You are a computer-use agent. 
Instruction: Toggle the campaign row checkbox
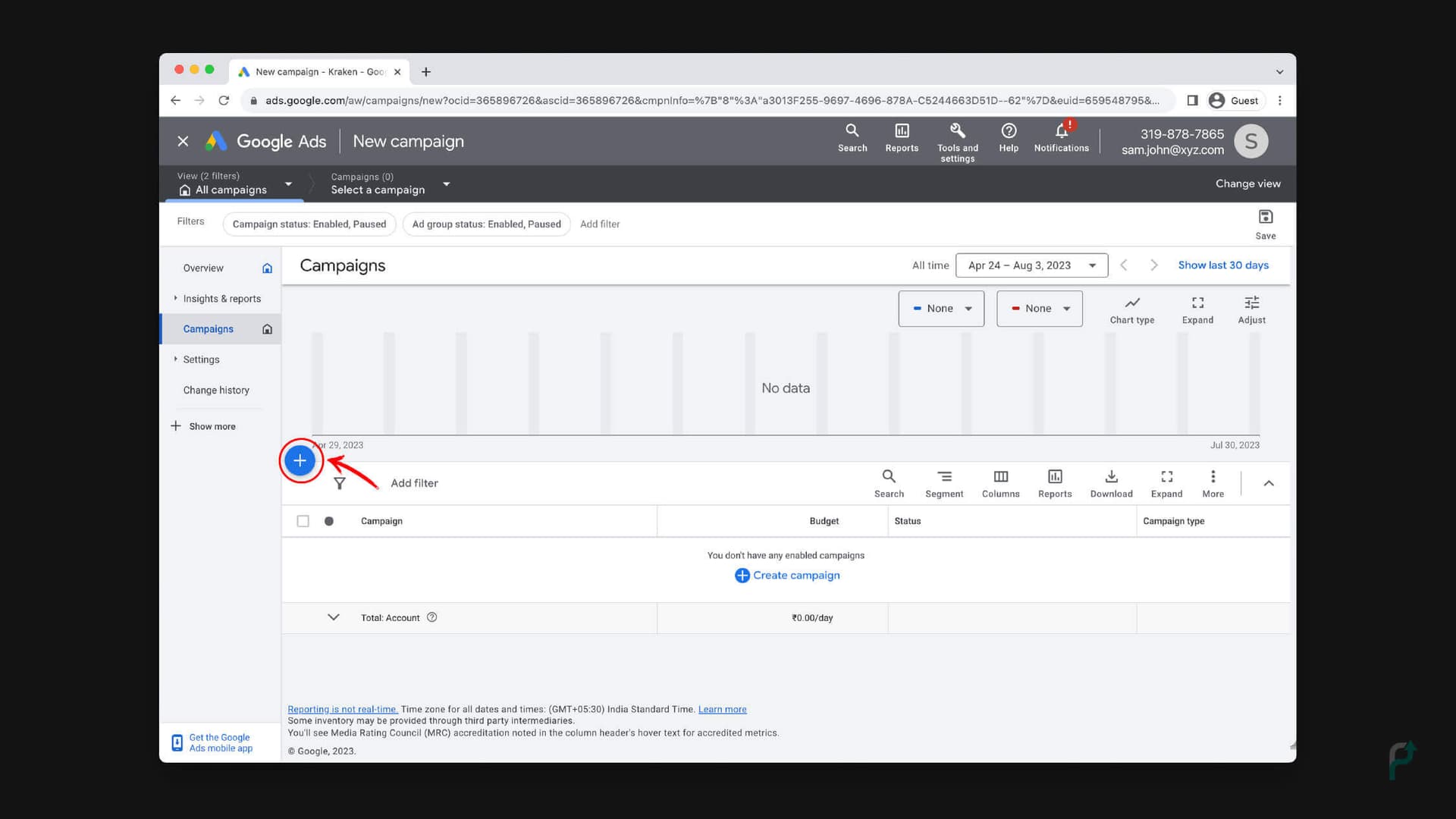click(303, 521)
